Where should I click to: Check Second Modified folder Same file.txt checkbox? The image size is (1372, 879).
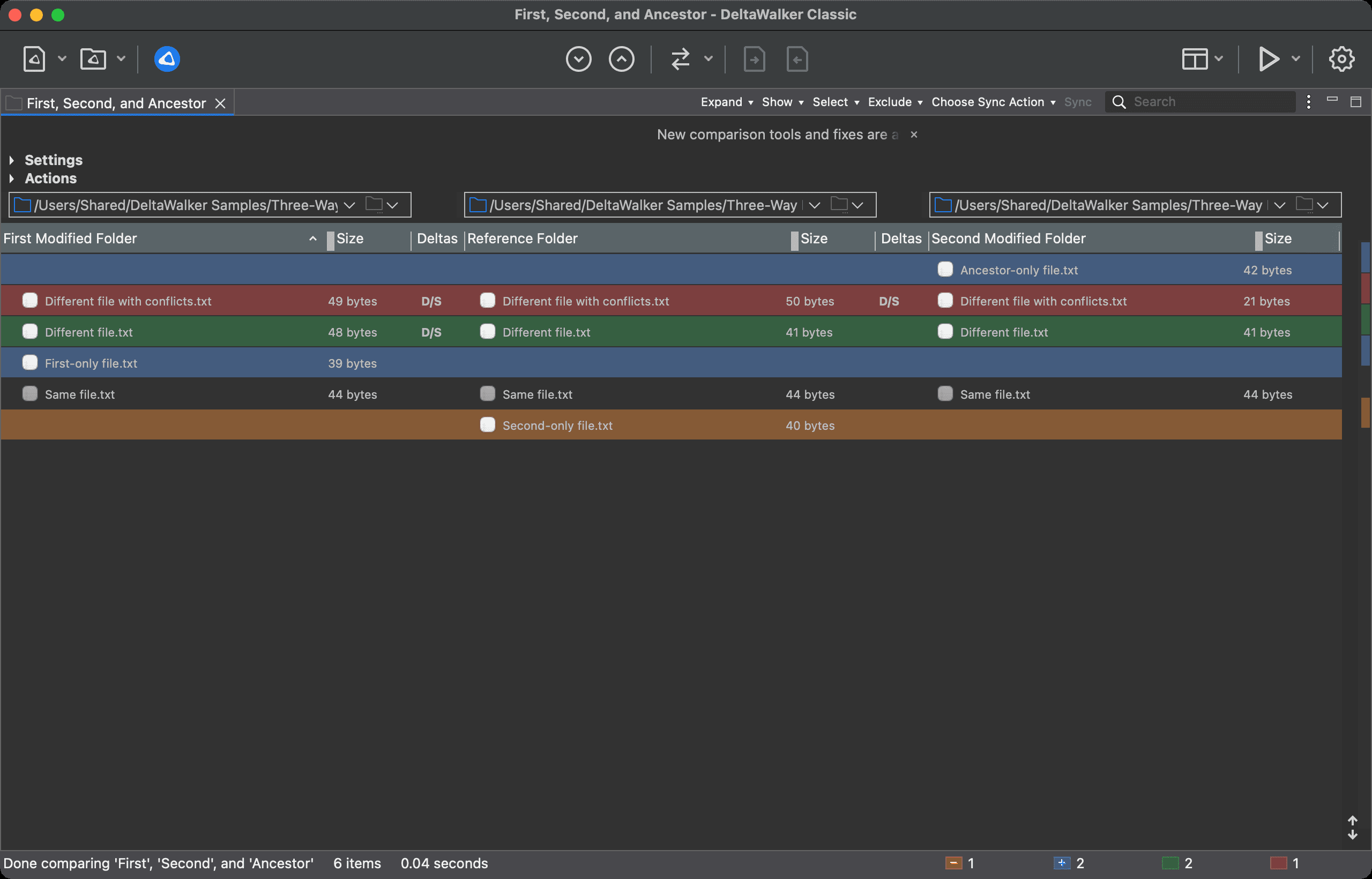click(x=945, y=394)
